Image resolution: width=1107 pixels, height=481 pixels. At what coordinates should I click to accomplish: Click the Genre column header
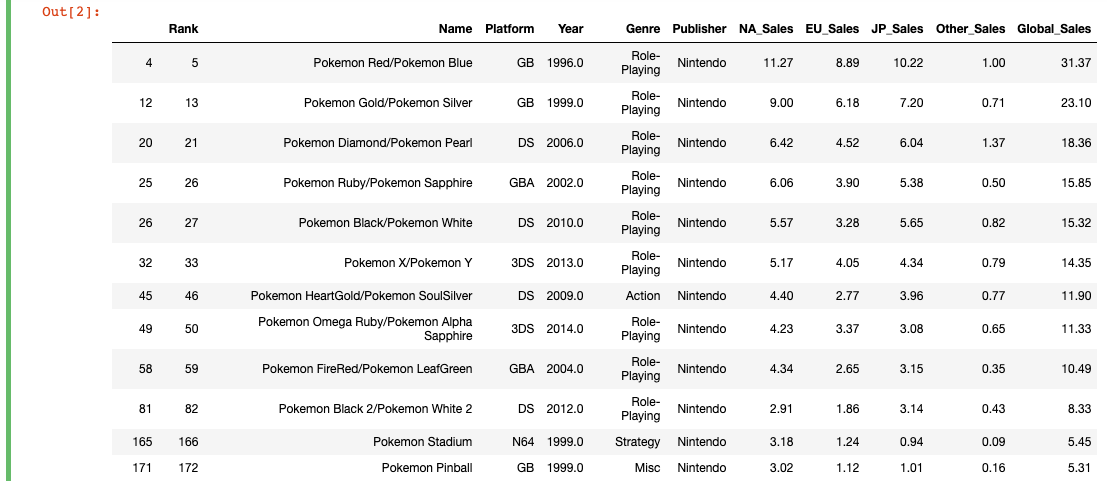click(643, 29)
